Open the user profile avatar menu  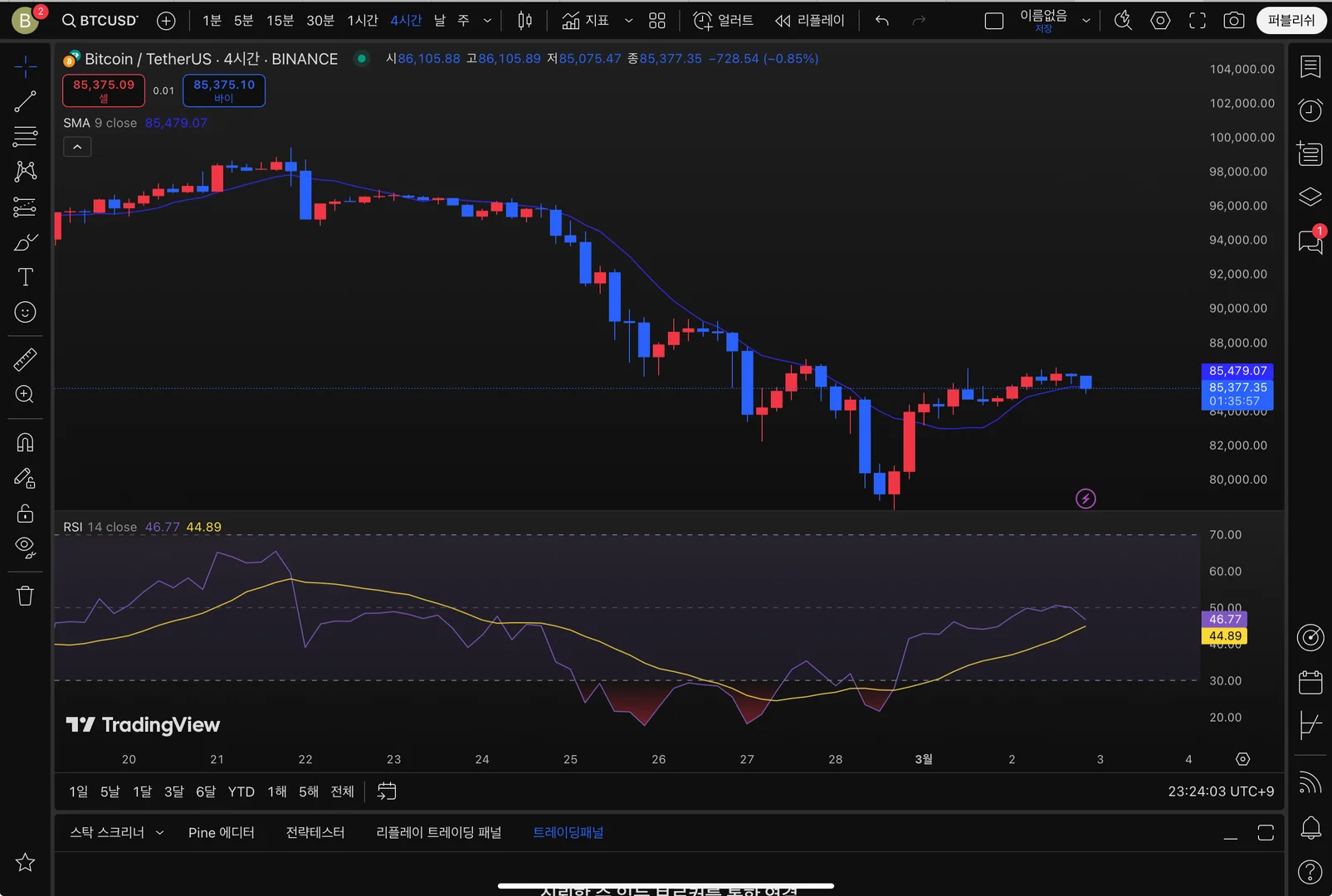tap(26, 21)
